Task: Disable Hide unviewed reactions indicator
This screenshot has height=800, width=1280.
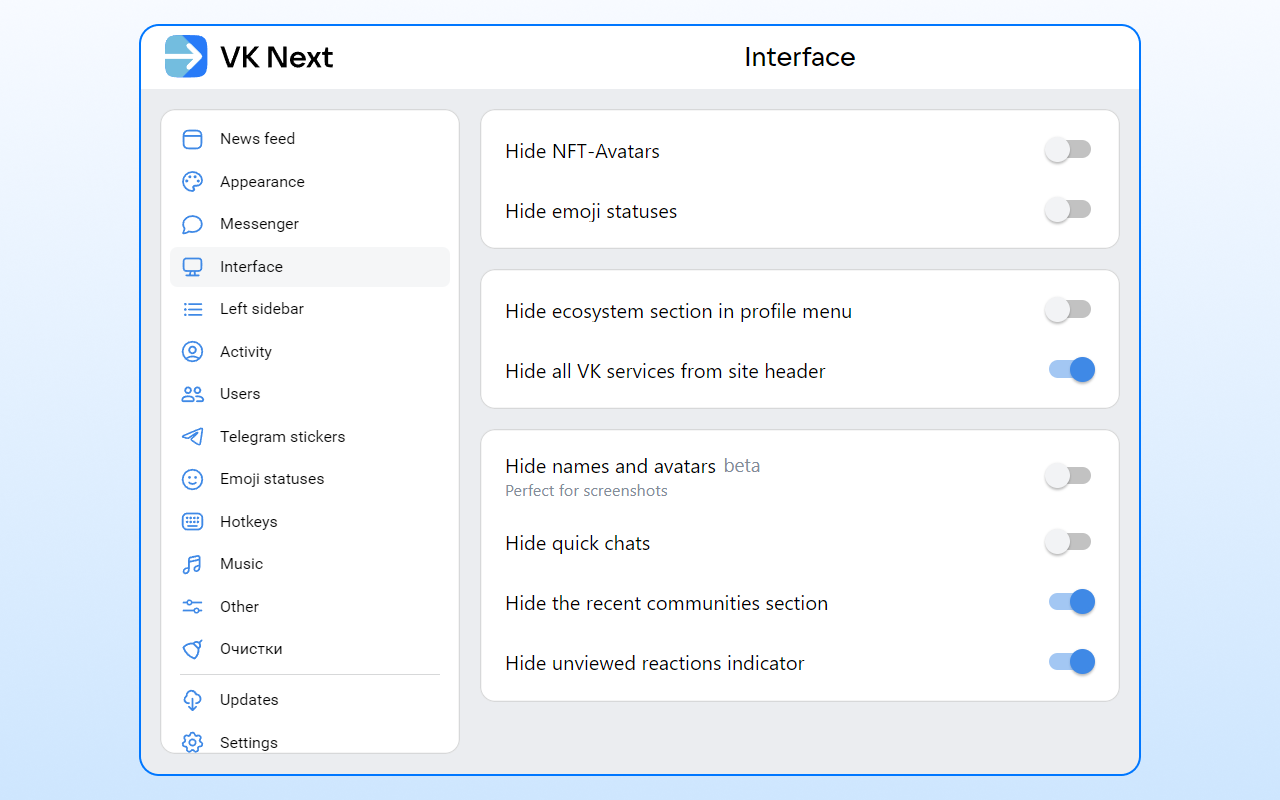Action: [1071, 662]
